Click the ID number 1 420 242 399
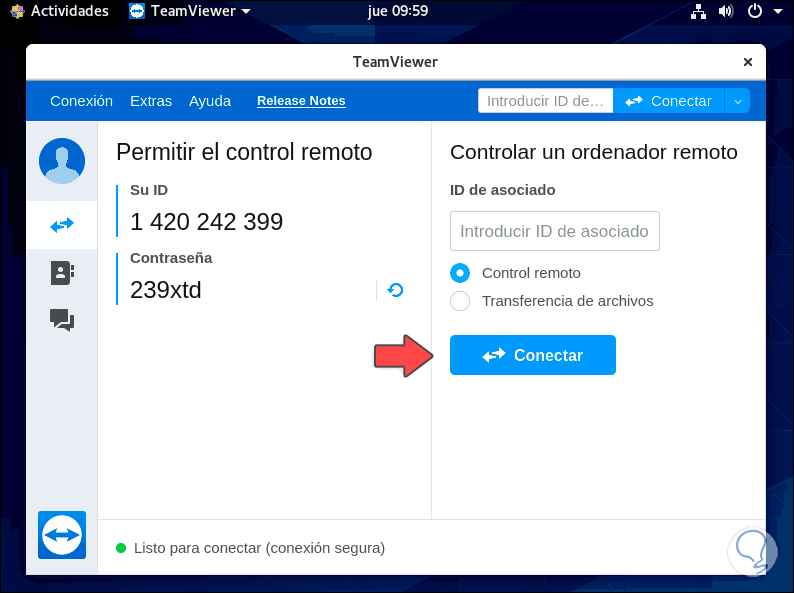794x593 pixels. 207,222
